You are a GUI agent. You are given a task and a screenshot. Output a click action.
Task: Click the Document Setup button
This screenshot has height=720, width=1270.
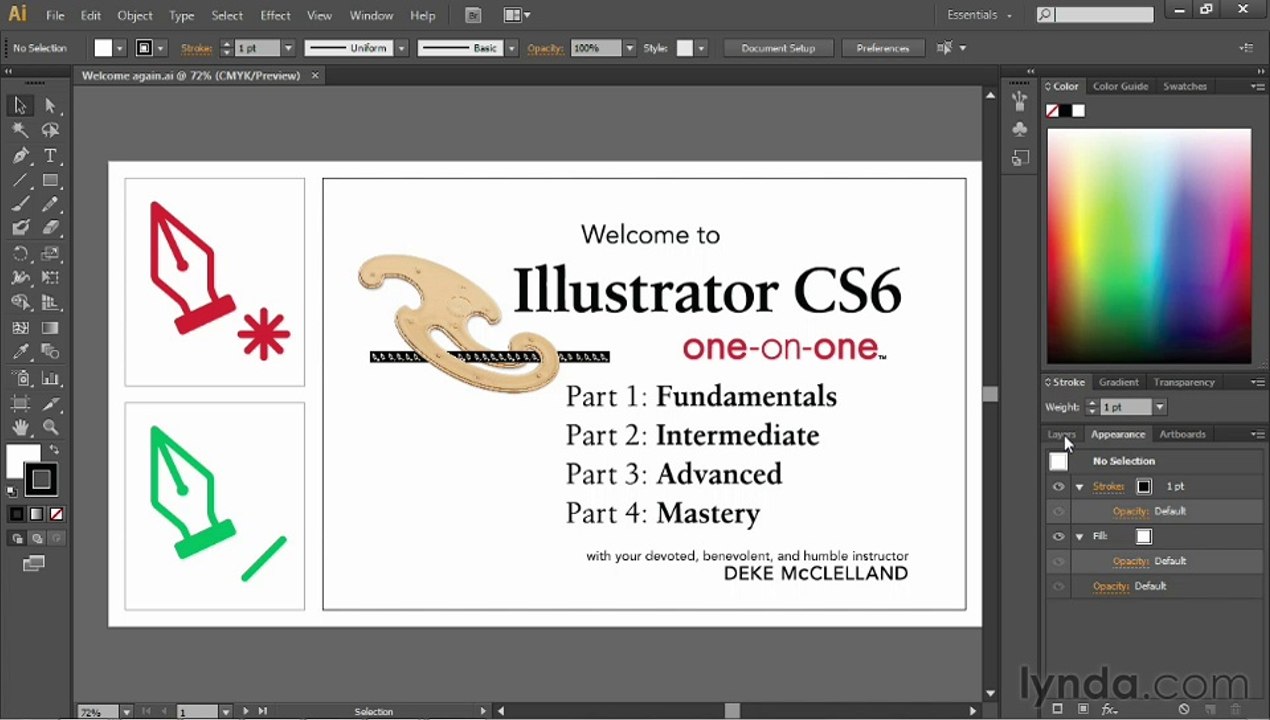pos(778,48)
